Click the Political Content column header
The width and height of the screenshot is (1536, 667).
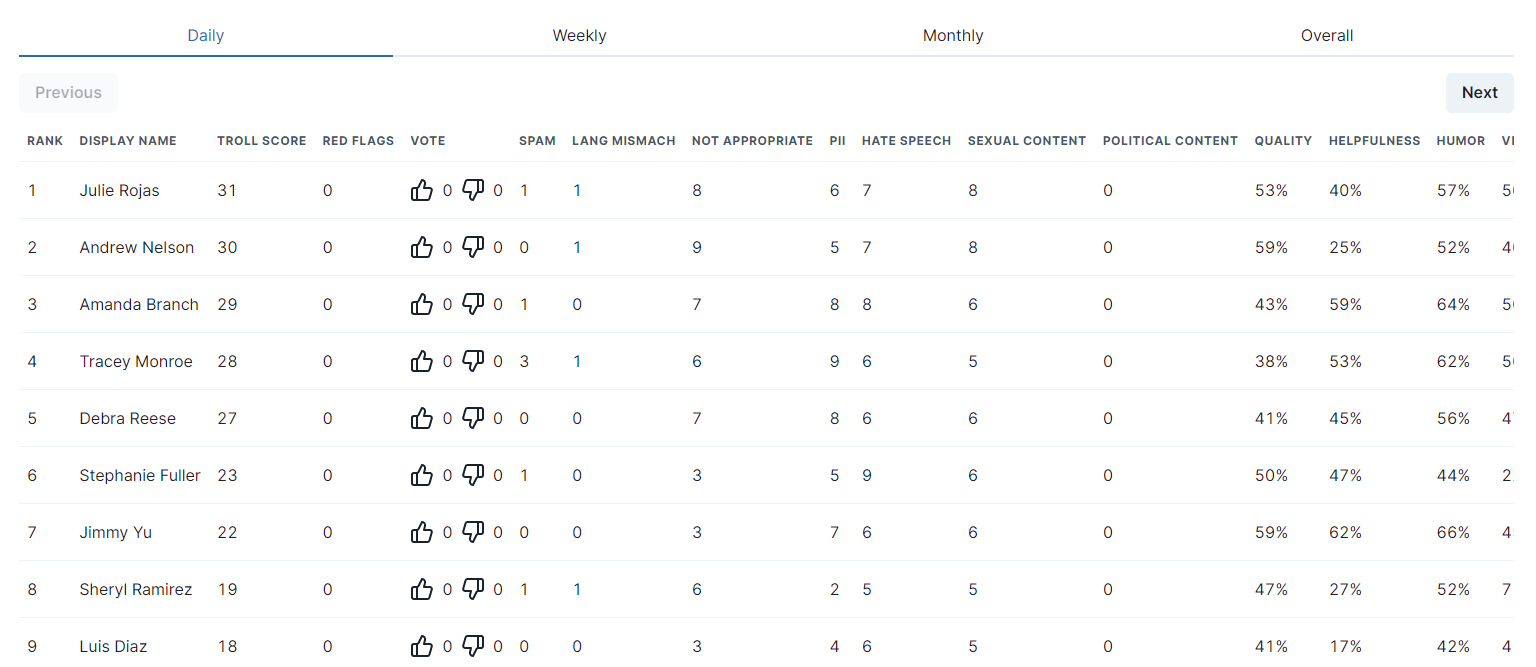pos(1170,141)
